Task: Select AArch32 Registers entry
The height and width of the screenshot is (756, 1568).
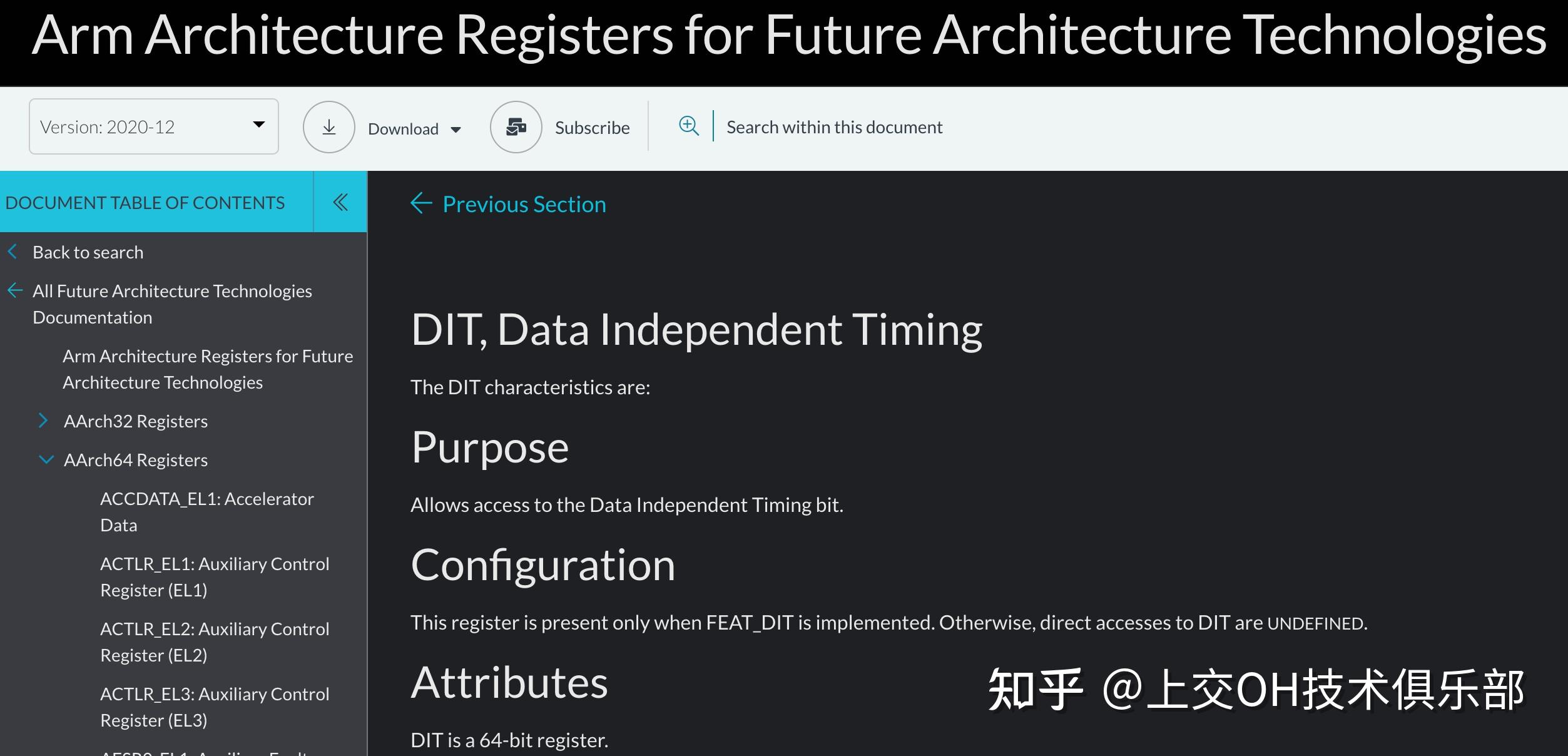Action: (x=136, y=421)
